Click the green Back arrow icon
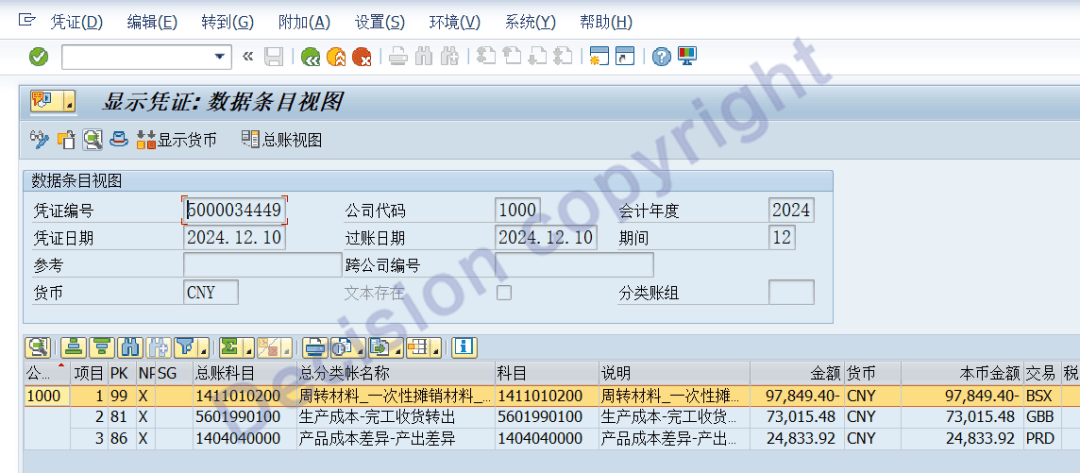This screenshot has height=473, width=1080. [x=311, y=57]
